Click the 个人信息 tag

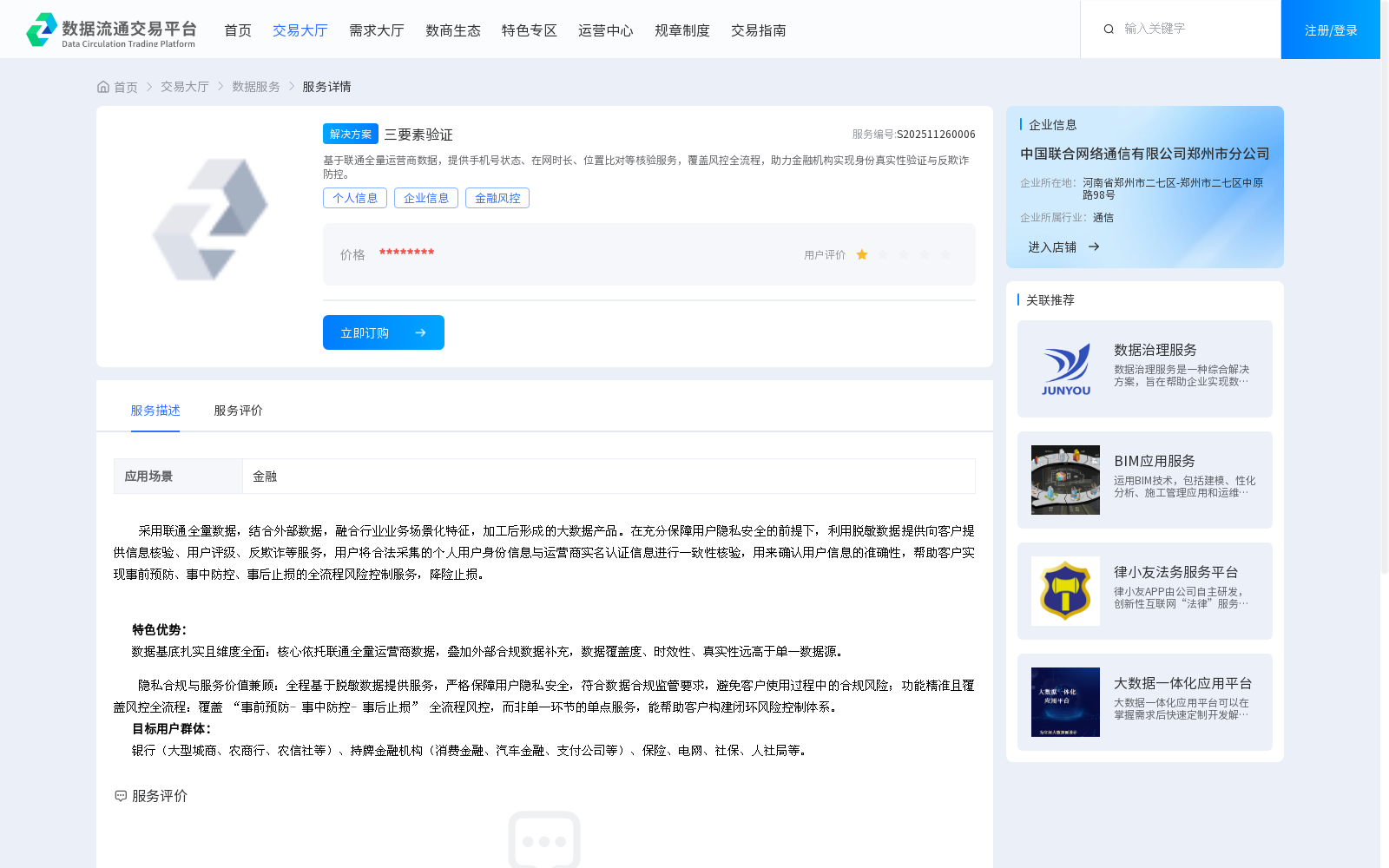click(x=355, y=198)
